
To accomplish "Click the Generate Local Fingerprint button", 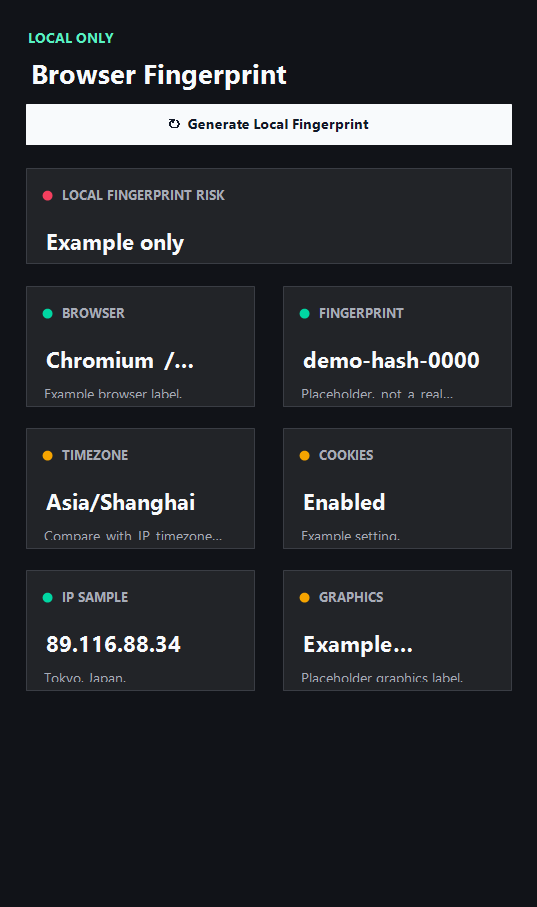I will click(268, 124).
